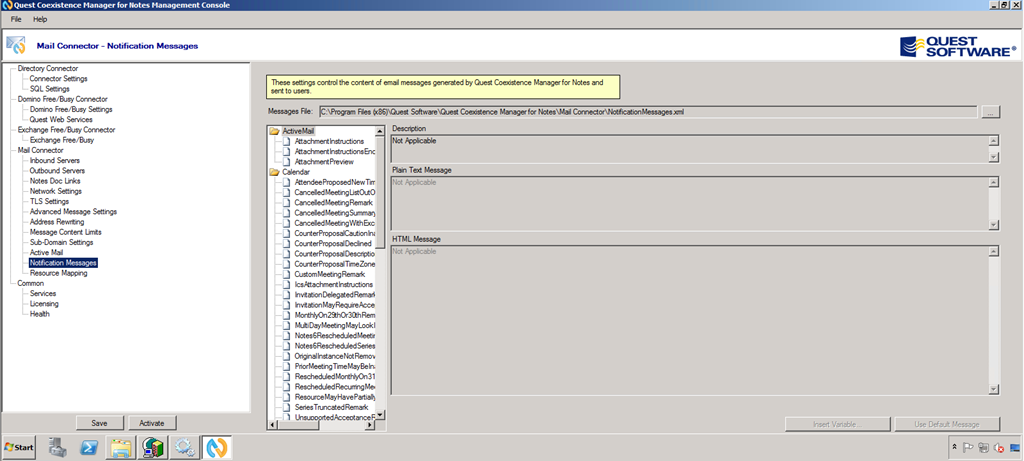Open the gears services taskbar icon
This screenshot has width=1024, height=461.
185,447
